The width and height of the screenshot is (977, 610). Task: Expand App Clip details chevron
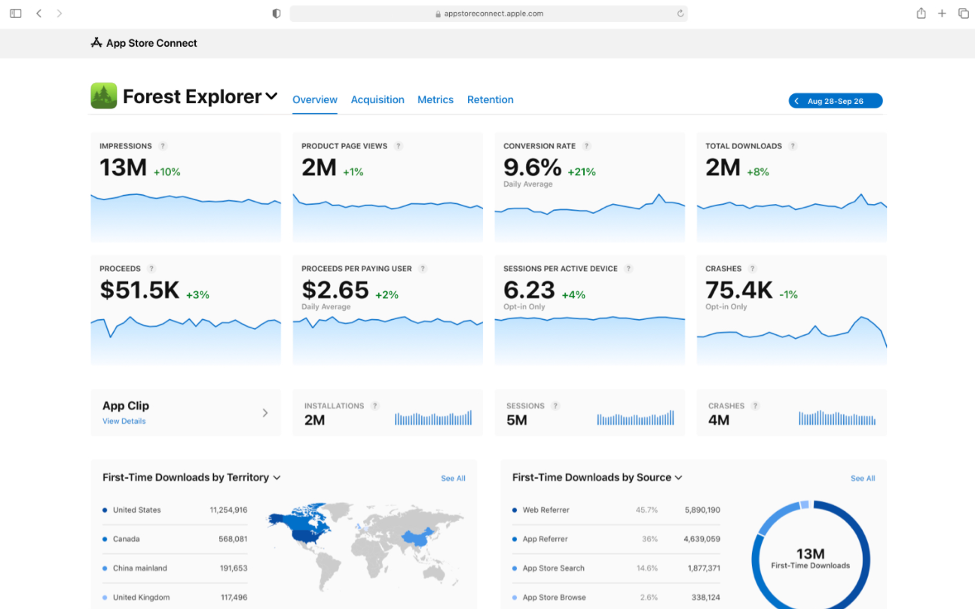265,412
